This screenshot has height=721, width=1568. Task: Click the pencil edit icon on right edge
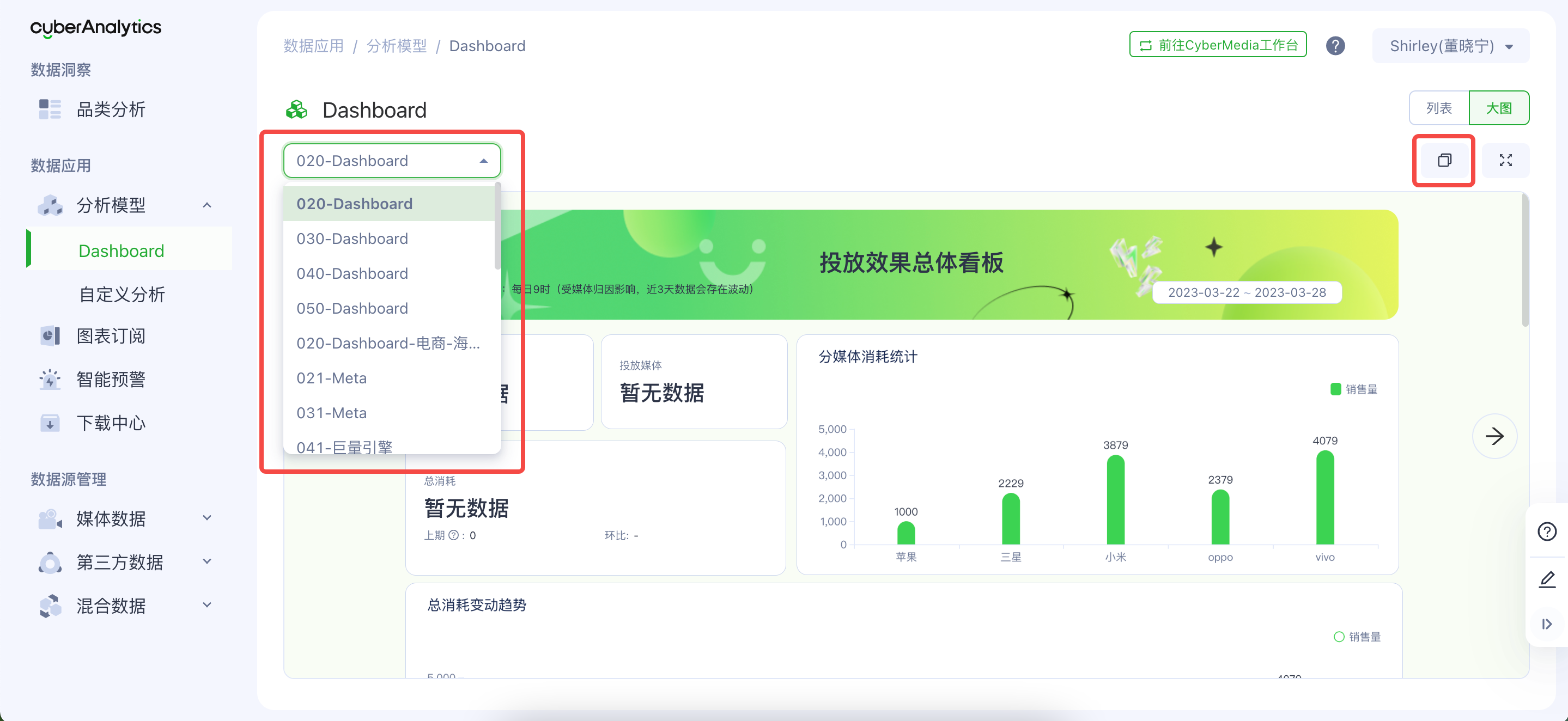click(x=1547, y=579)
